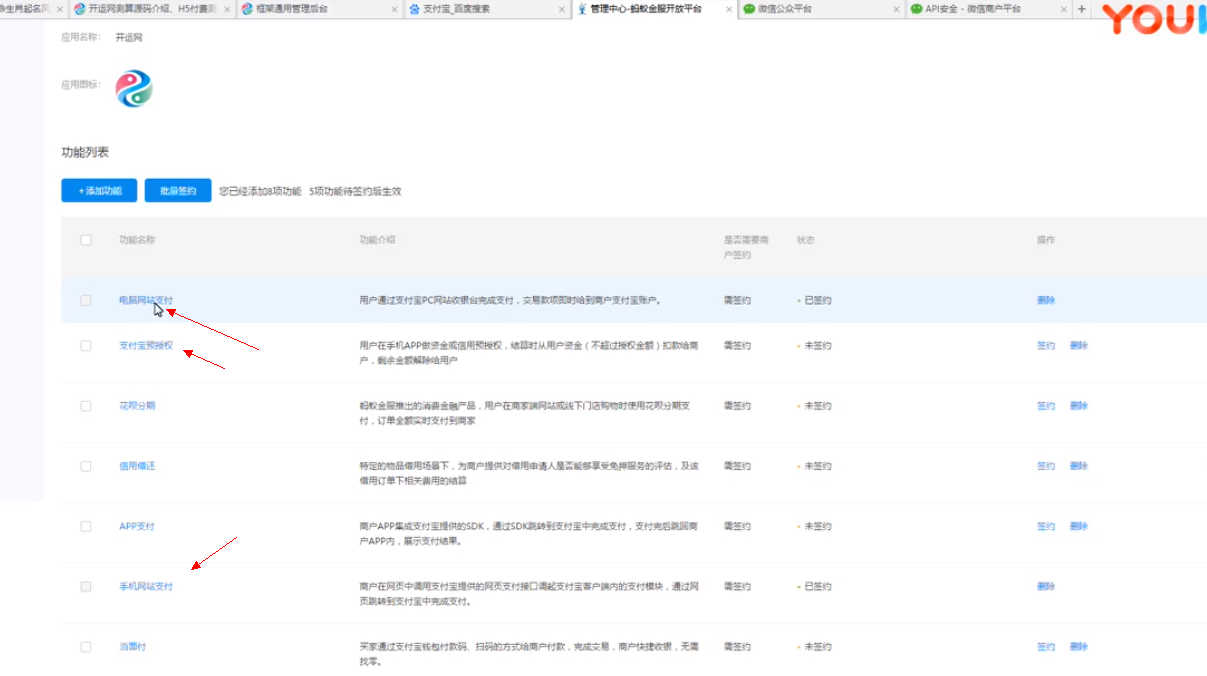Image resolution: width=1207 pixels, height=676 pixels.
Task: Check the 信用借还 row checkbox
Action: [86, 466]
